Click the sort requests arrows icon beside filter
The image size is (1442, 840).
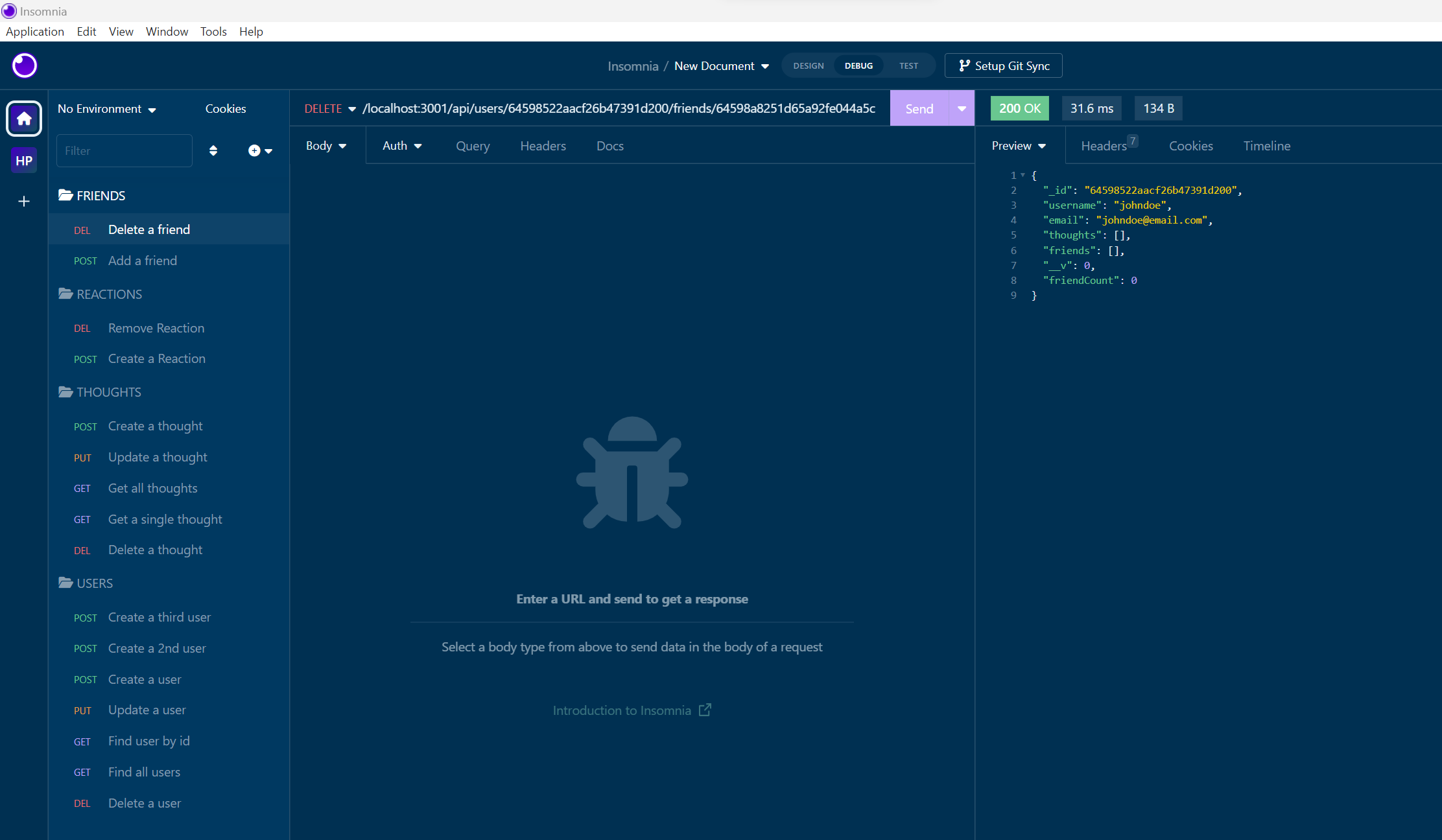click(x=213, y=150)
